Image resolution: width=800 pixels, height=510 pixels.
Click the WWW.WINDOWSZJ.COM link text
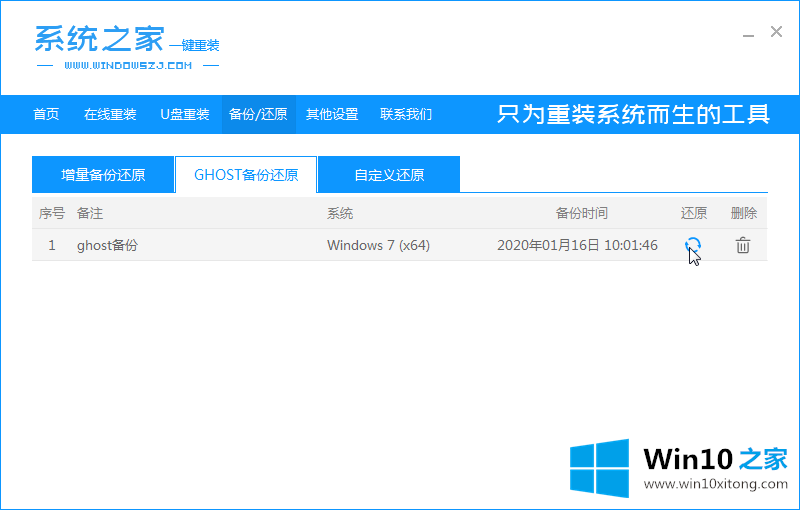click(128, 65)
